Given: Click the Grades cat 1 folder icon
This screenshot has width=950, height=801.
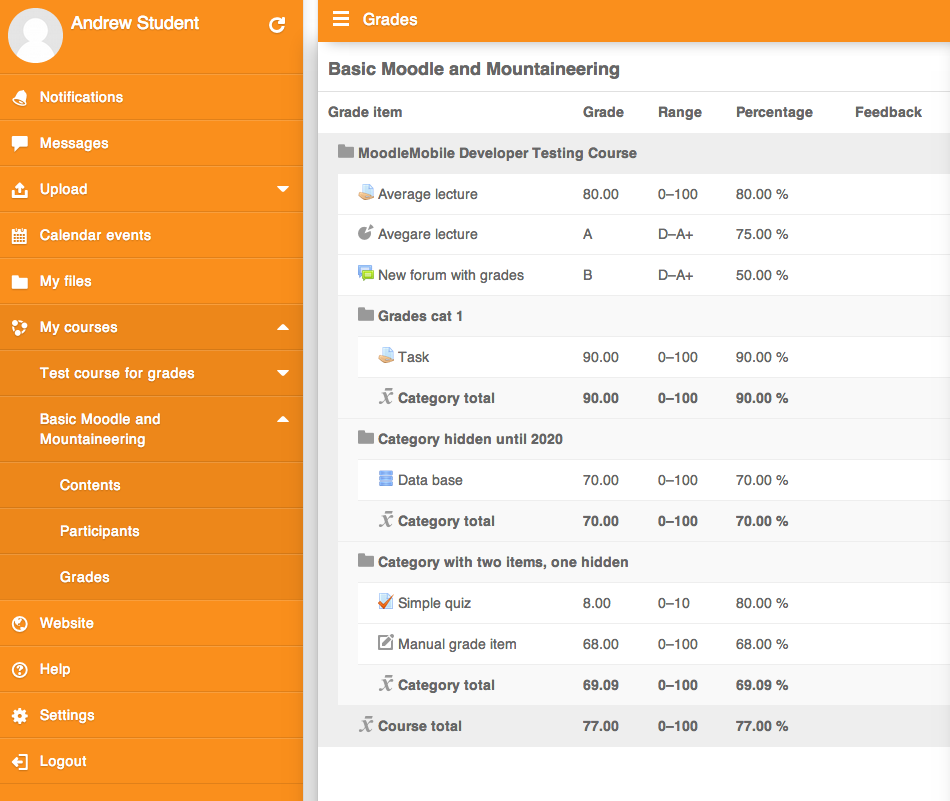Looking at the screenshot, I should 366,314.
